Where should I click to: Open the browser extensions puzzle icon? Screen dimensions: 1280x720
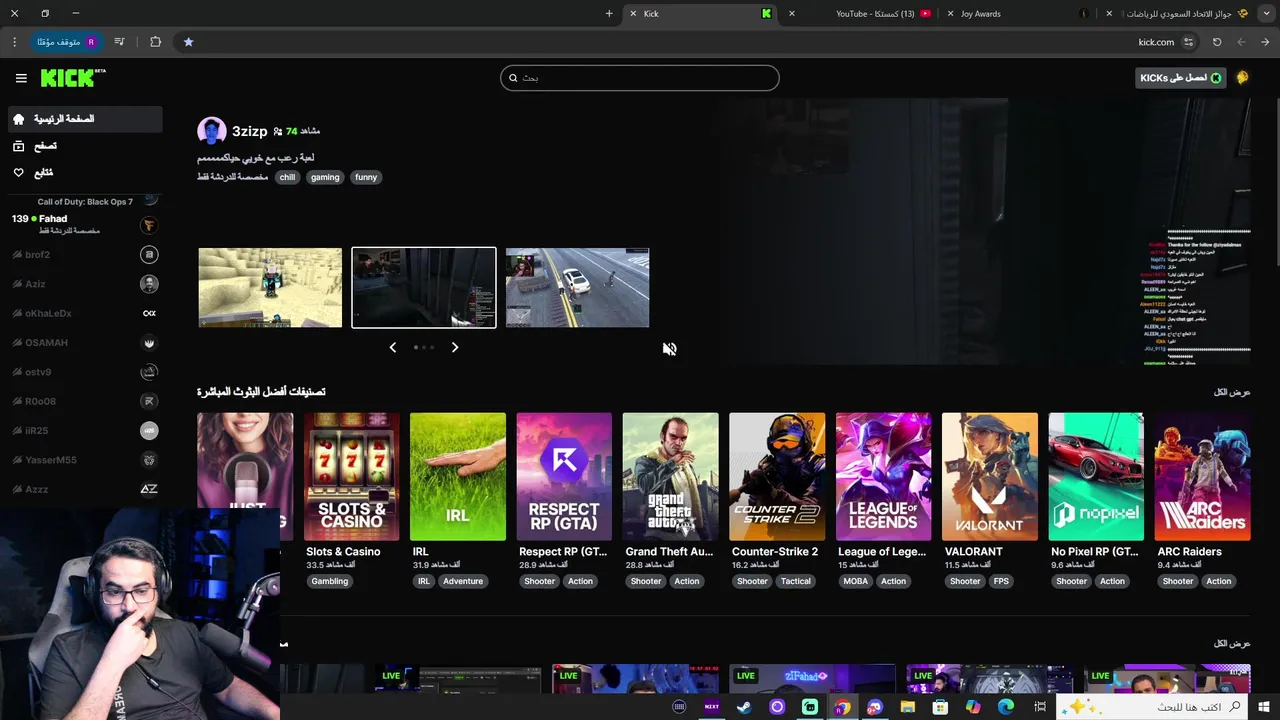click(x=155, y=42)
